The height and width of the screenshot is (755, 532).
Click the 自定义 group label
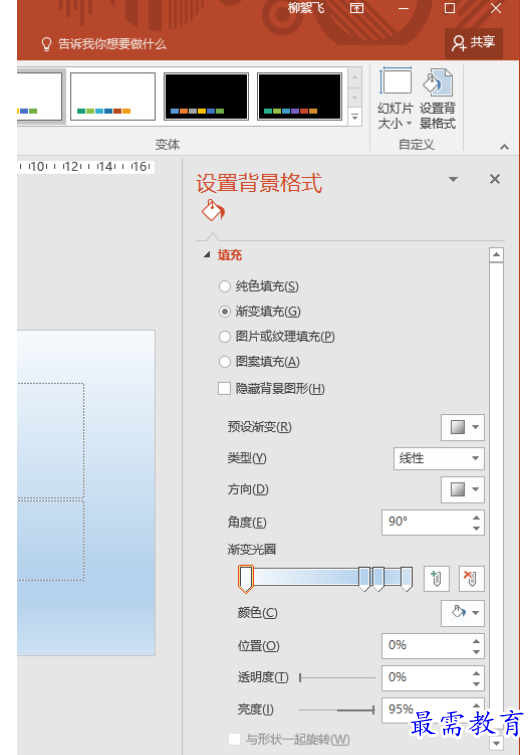pyautogui.click(x=416, y=144)
